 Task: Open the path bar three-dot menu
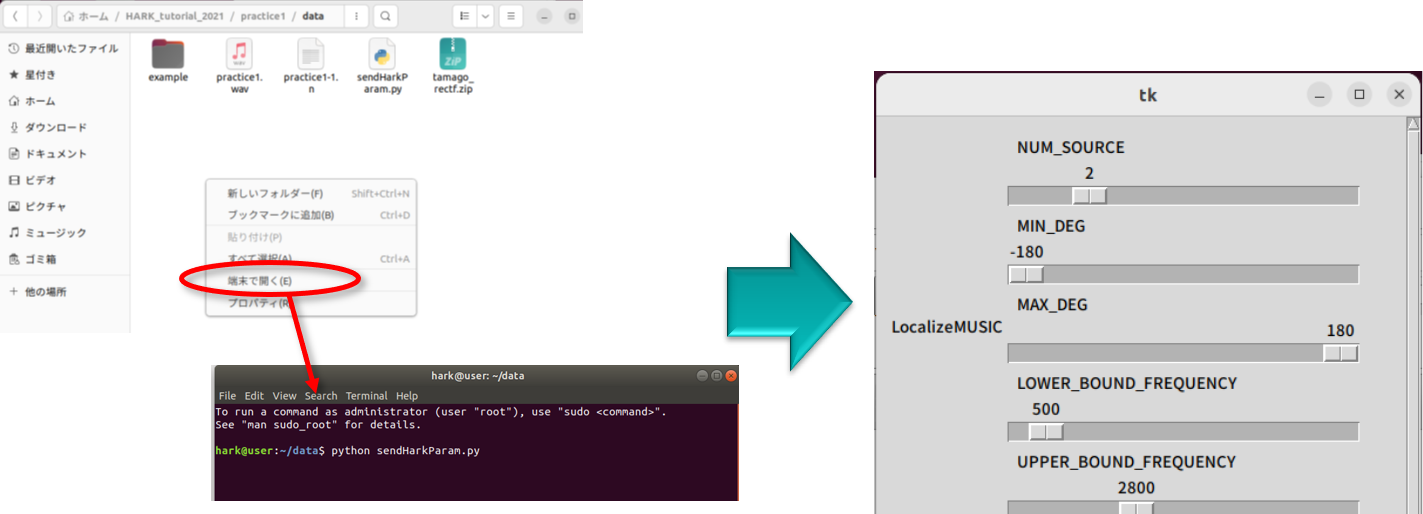pos(357,17)
